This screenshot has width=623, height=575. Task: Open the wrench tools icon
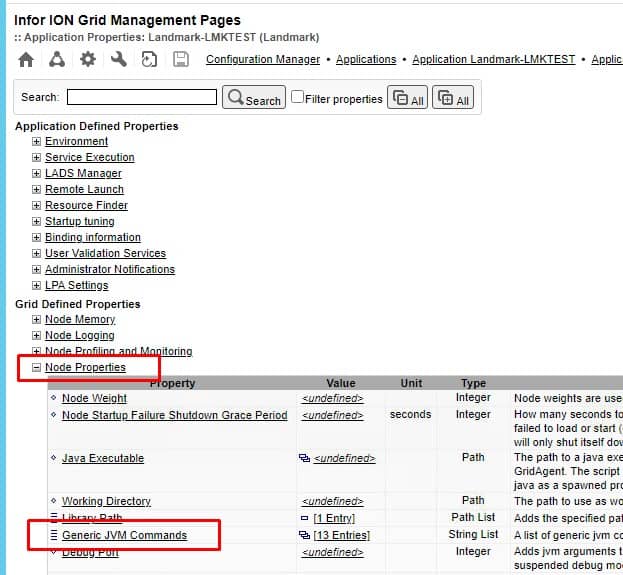tap(118, 60)
